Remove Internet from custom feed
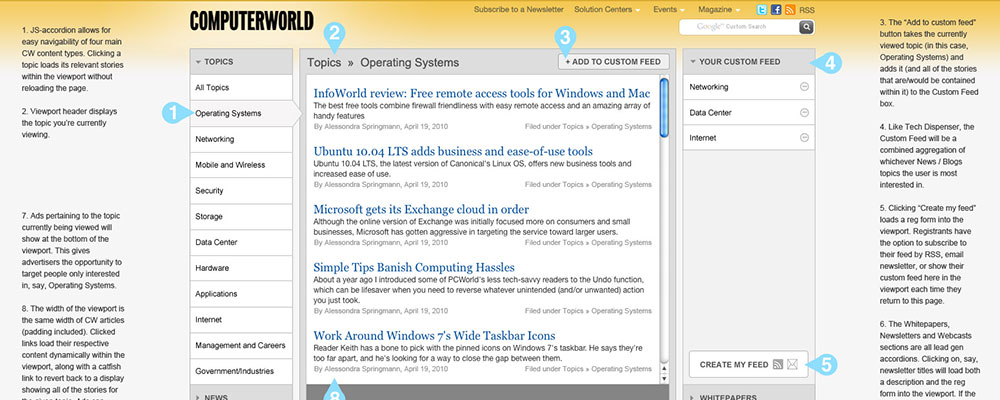Image resolution: width=1000 pixels, height=400 pixels. 804,137
